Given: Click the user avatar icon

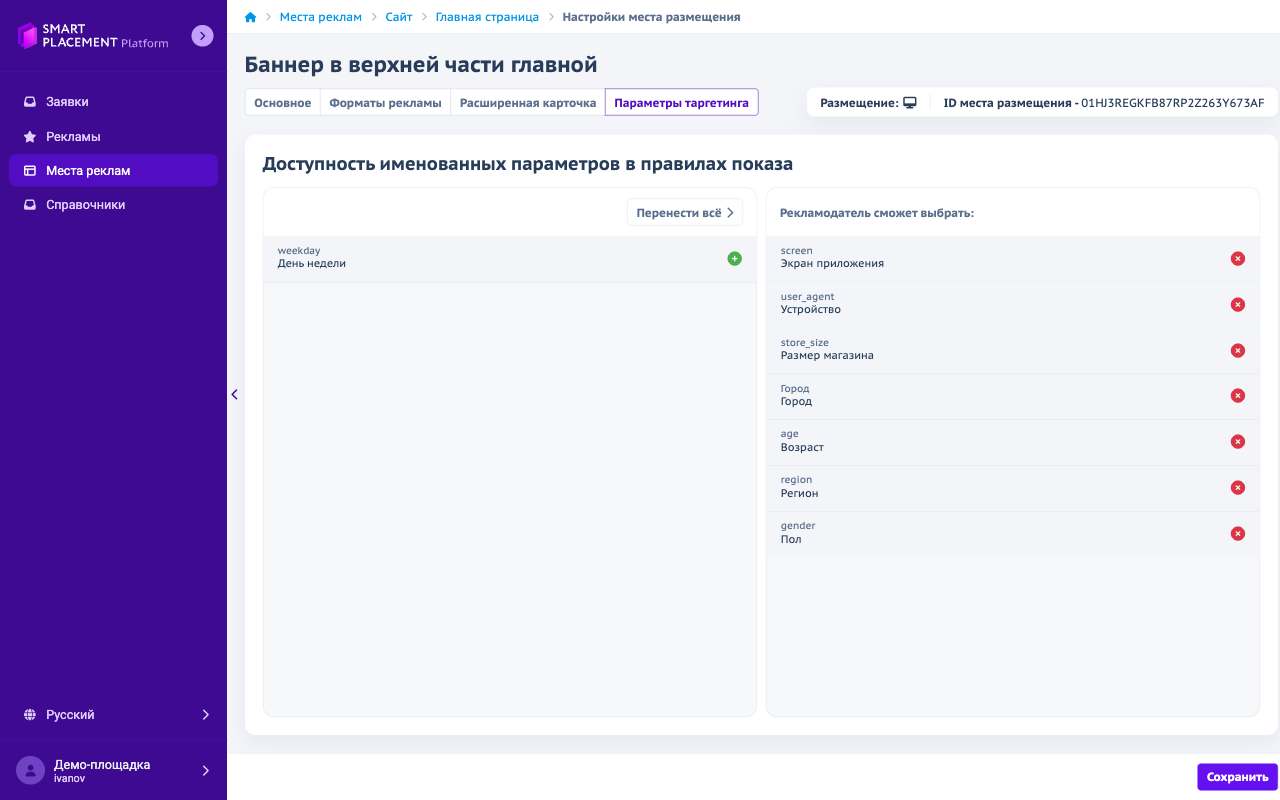Looking at the screenshot, I should tap(30, 770).
